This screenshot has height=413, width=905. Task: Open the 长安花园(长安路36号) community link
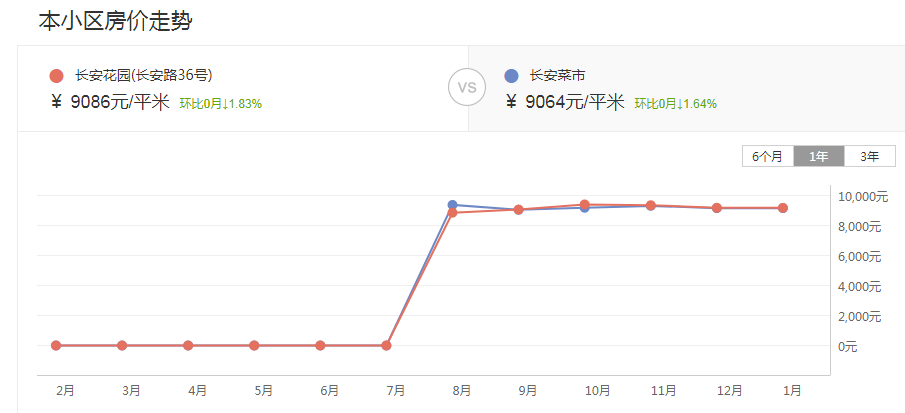[x=143, y=75]
